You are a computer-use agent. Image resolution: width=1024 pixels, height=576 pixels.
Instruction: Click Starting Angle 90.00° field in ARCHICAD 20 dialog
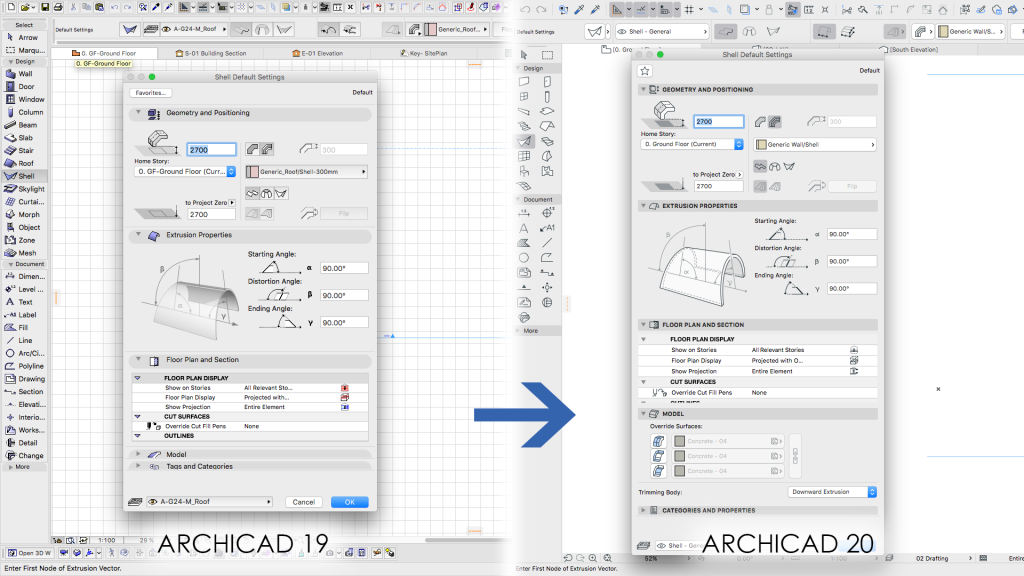point(852,234)
